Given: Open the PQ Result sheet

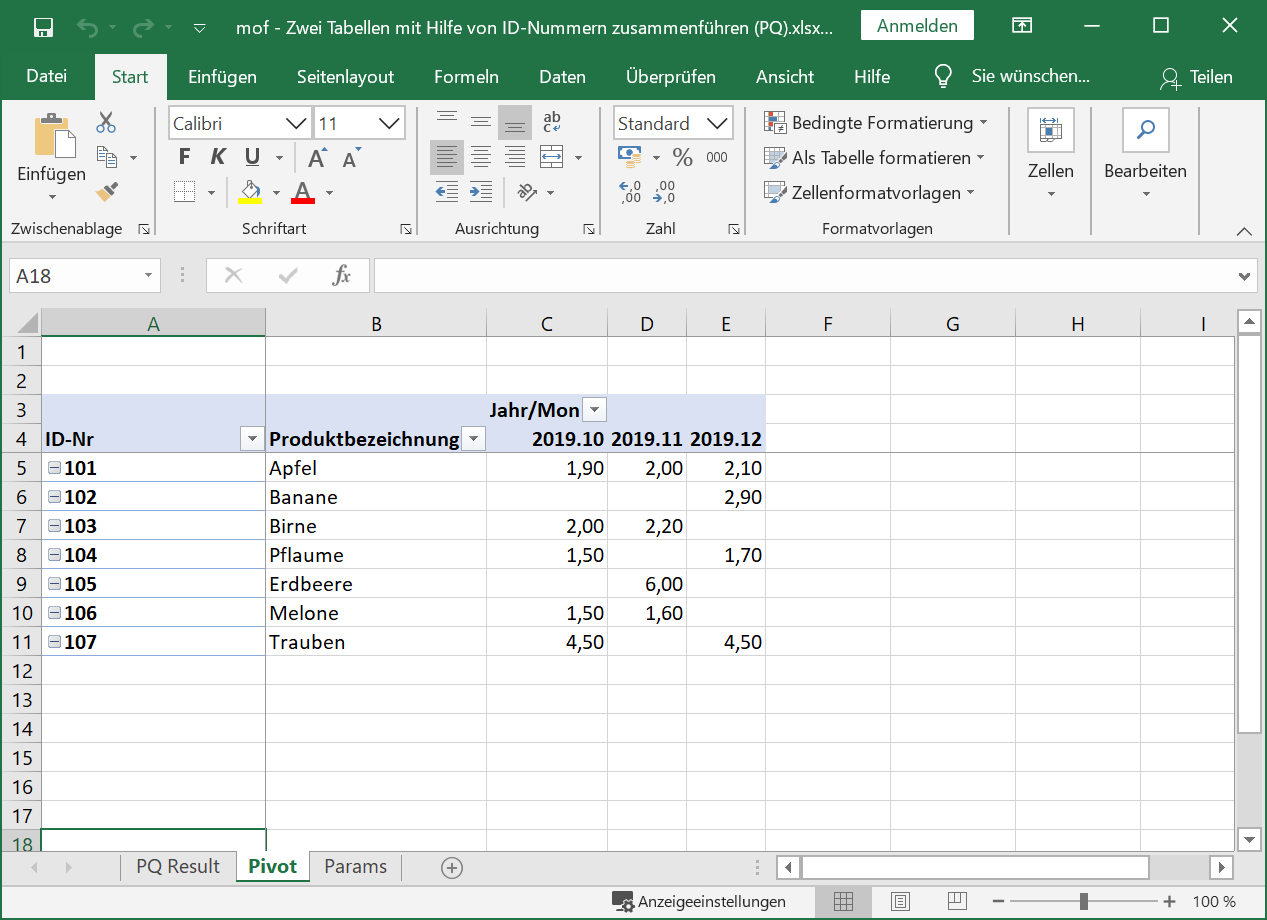Looking at the screenshot, I should tap(178, 867).
